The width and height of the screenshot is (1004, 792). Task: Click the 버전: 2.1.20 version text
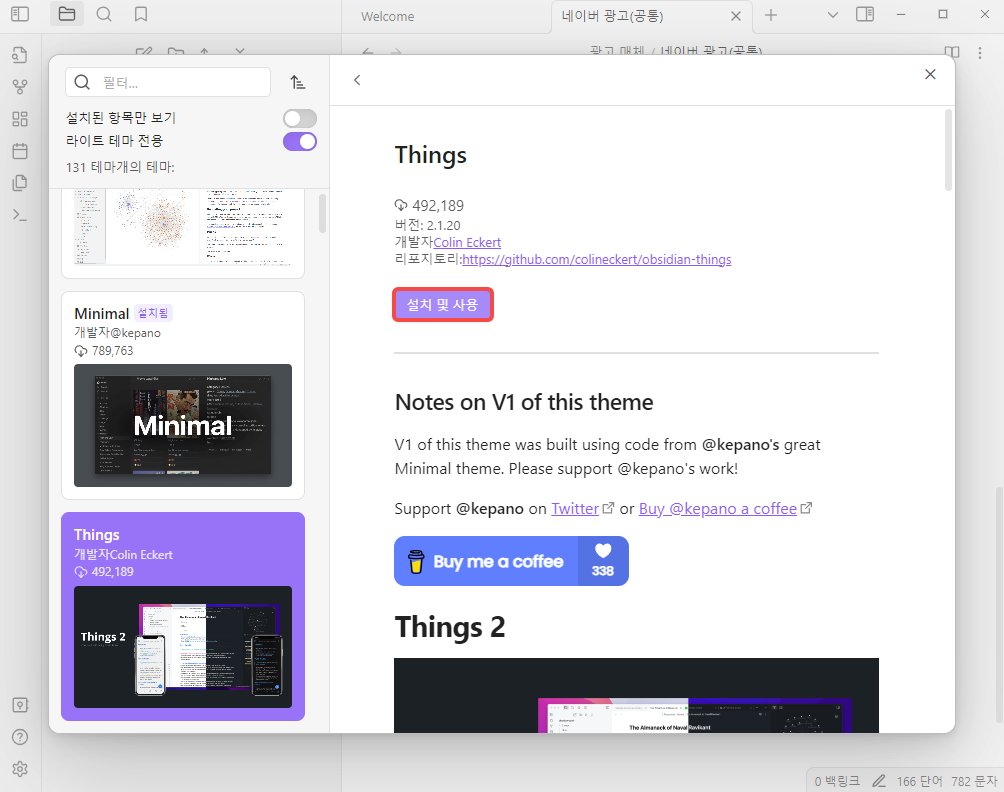[x=427, y=225]
